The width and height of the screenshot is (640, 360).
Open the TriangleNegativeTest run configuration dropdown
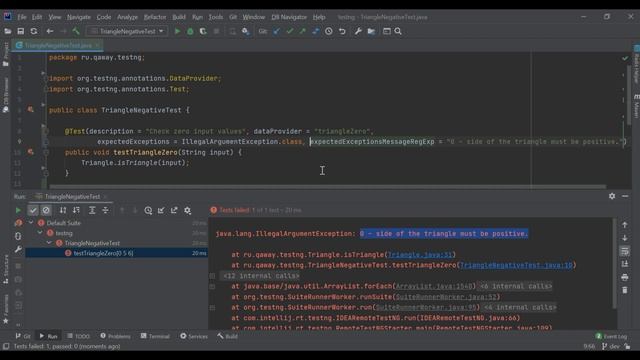point(127,31)
